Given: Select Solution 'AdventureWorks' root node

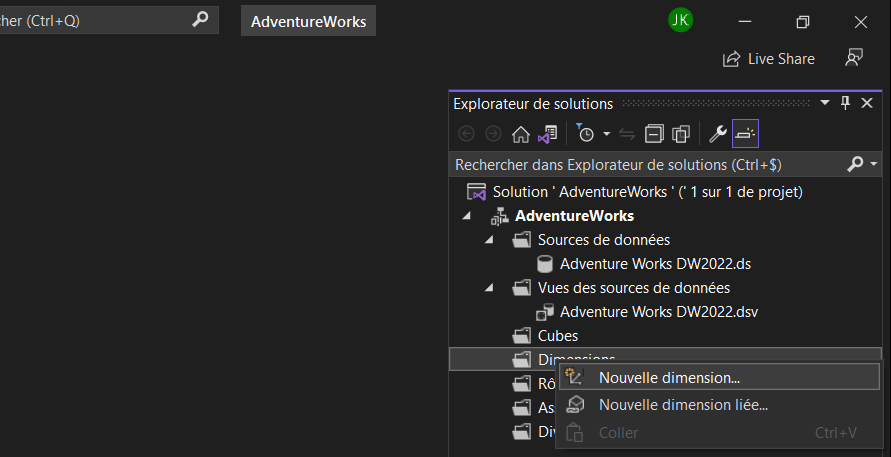Looking at the screenshot, I should tap(647, 192).
